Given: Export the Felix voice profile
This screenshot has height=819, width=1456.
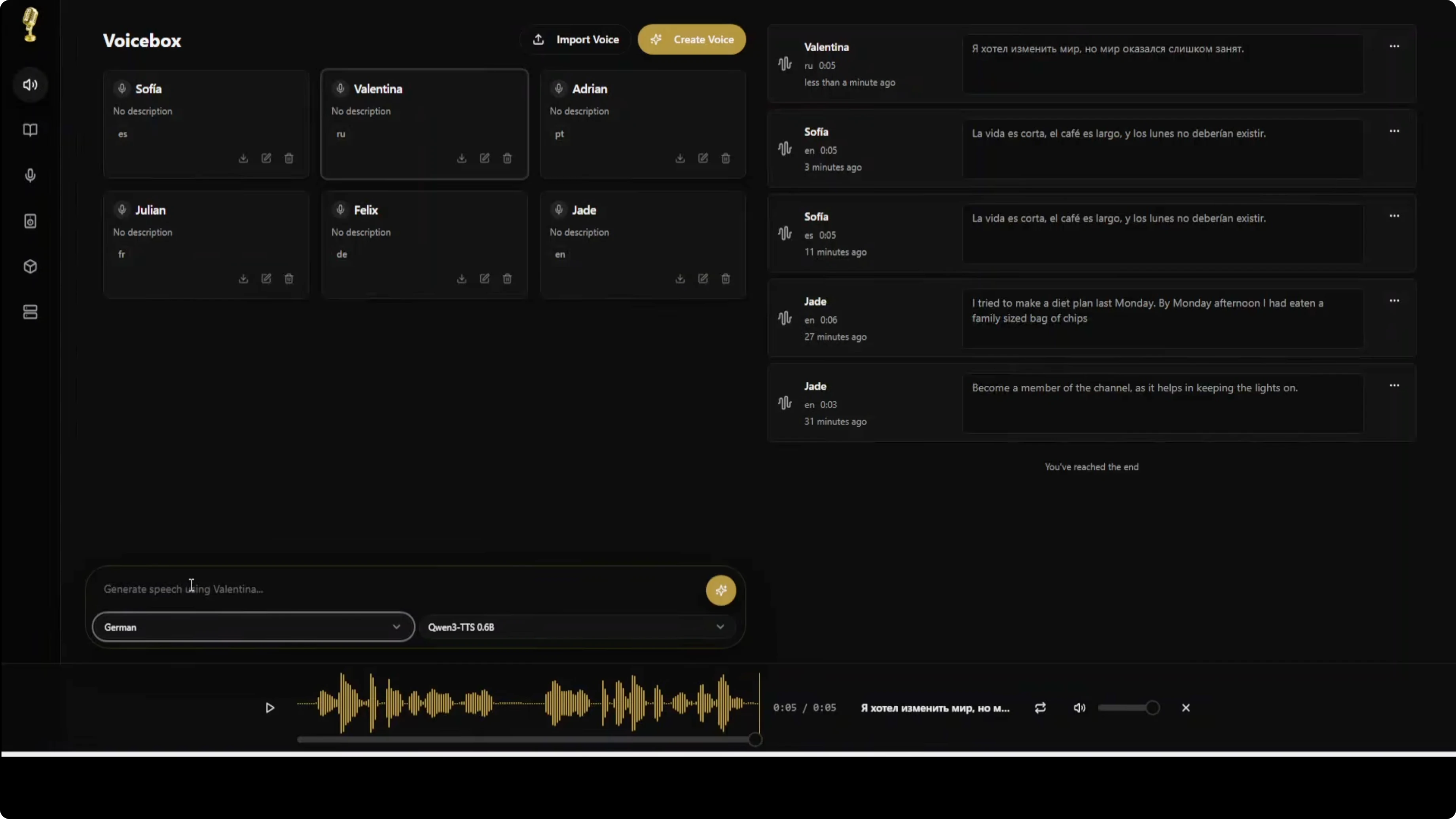Looking at the screenshot, I should (x=462, y=279).
